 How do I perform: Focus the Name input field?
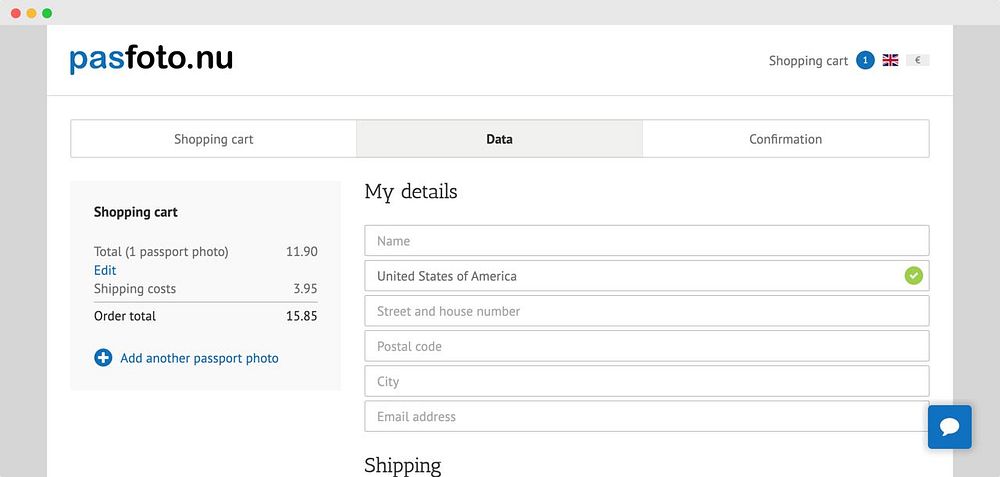pyautogui.click(x=646, y=241)
